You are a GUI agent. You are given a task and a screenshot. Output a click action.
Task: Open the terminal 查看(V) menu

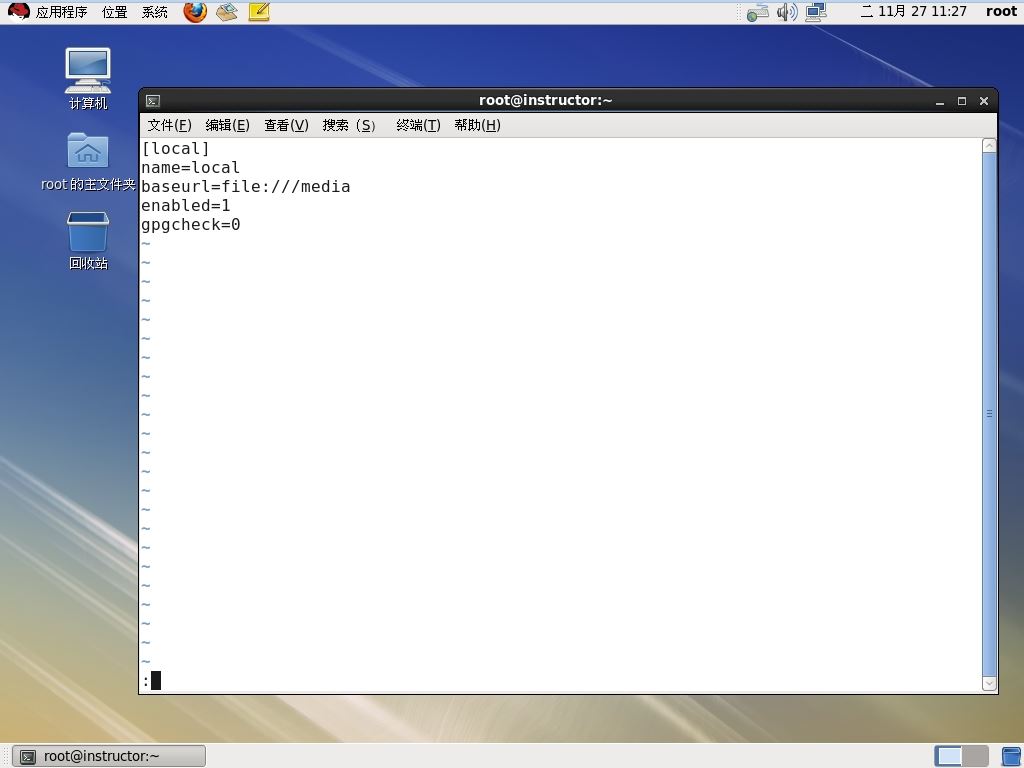(286, 125)
